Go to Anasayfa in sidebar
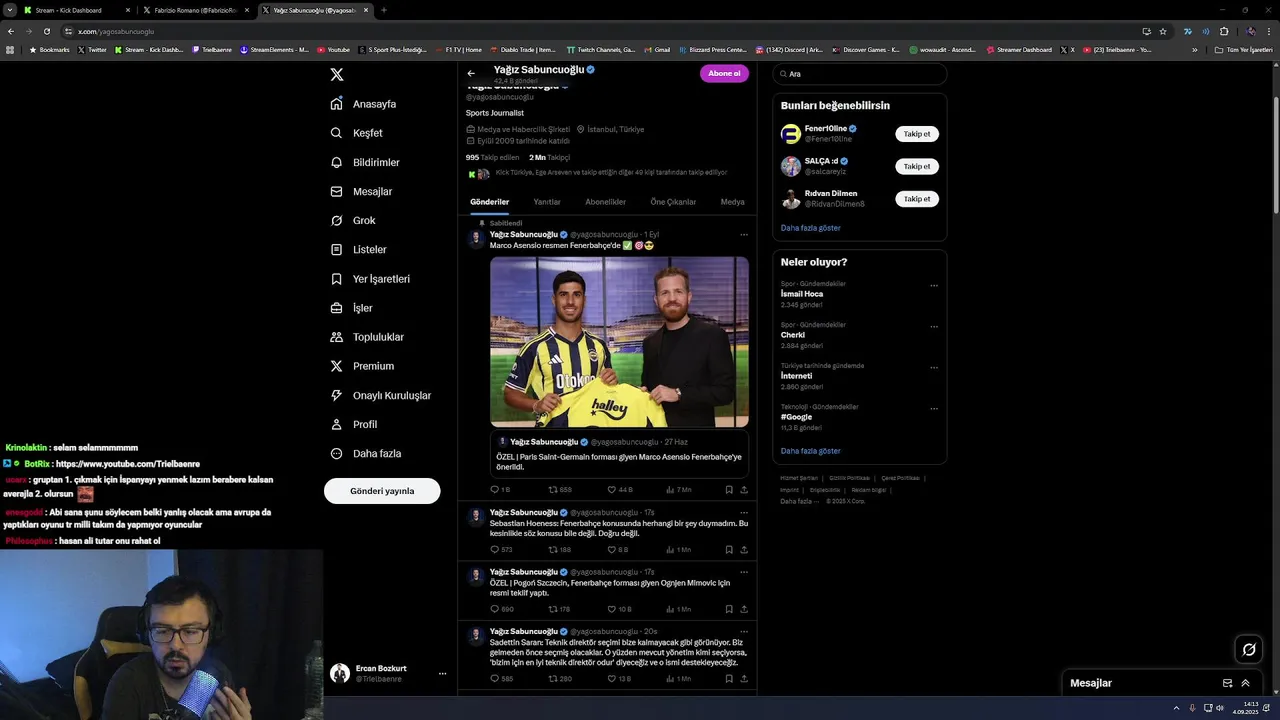The image size is (1280, 720). point(364,104)
